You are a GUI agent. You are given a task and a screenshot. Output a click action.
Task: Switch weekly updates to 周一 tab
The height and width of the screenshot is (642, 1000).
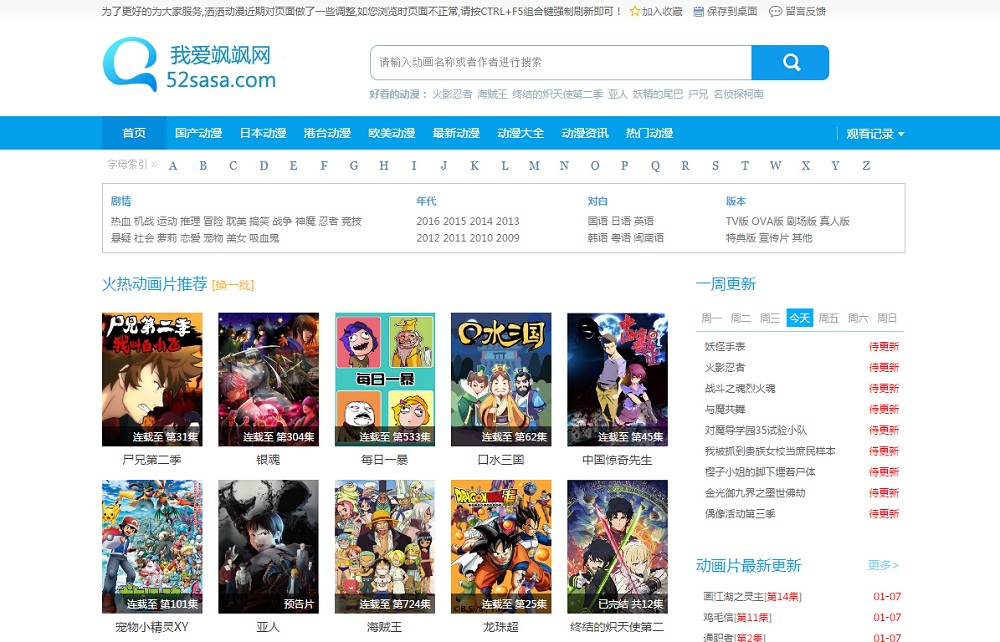tap(711, 317)
